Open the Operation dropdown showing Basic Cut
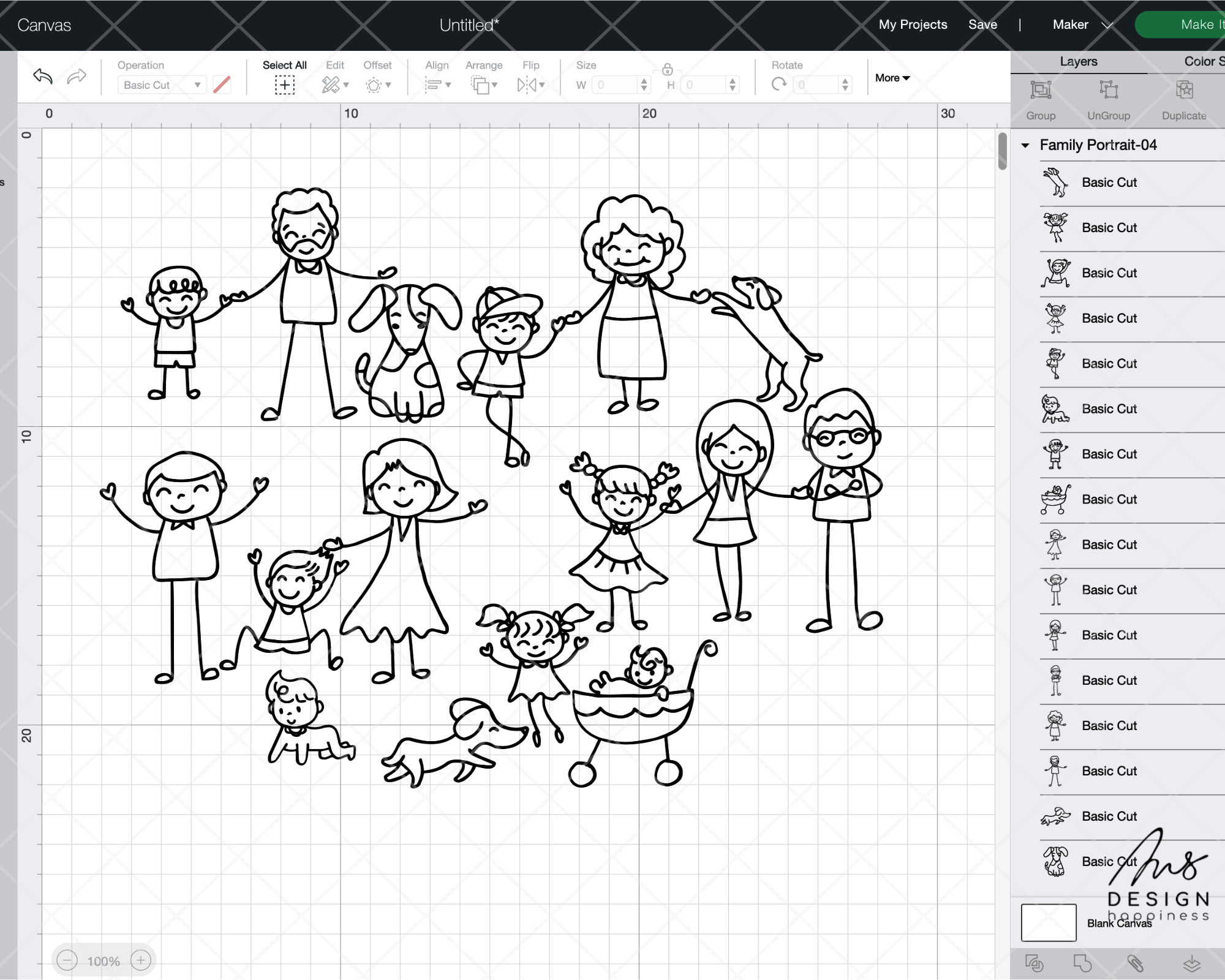Image resolution: width=1225 pixels, height=980 pixels. [162, 85]
